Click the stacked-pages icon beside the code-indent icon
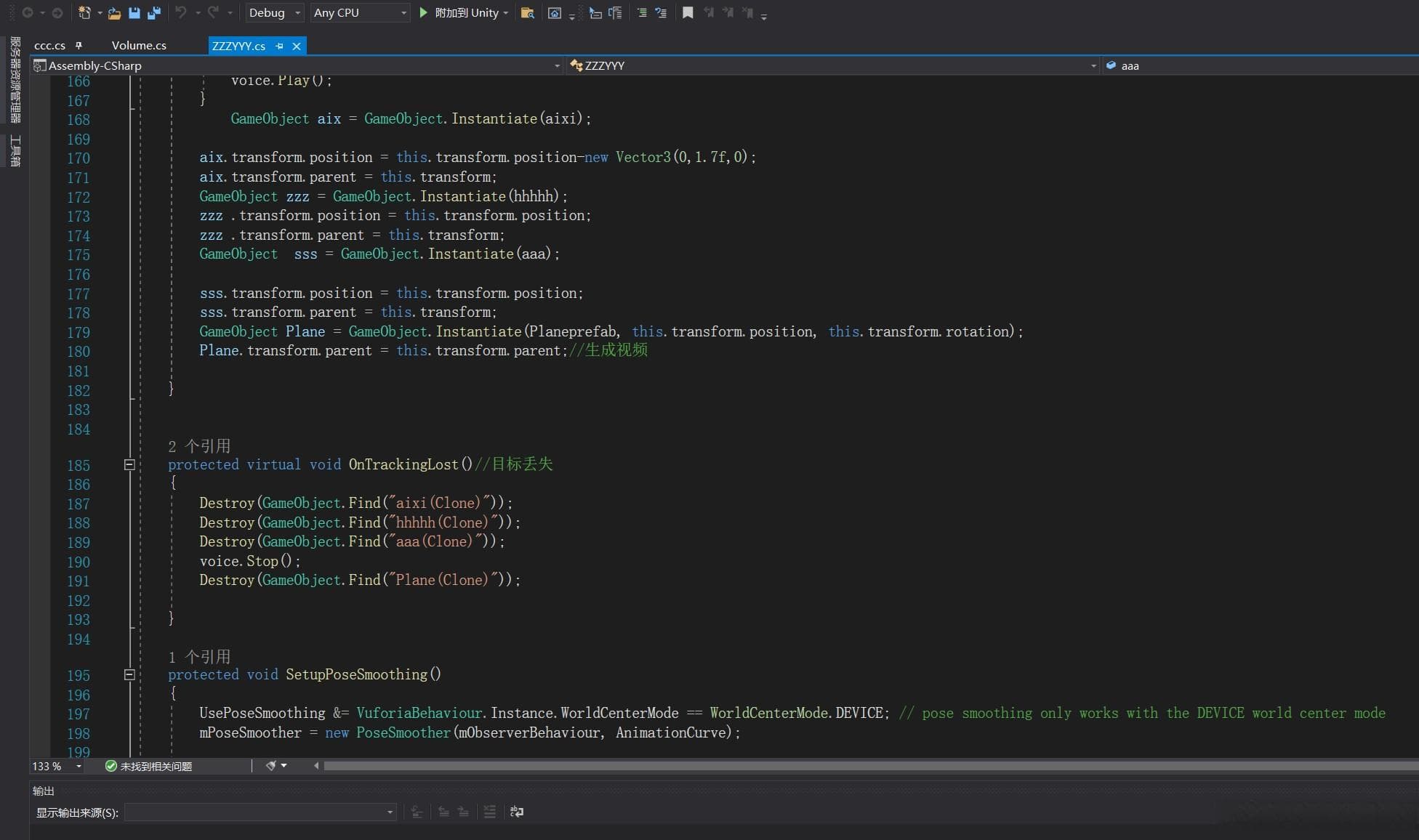Image resolution: width=1419 pixels, height=840 pixels. point(615,12)
